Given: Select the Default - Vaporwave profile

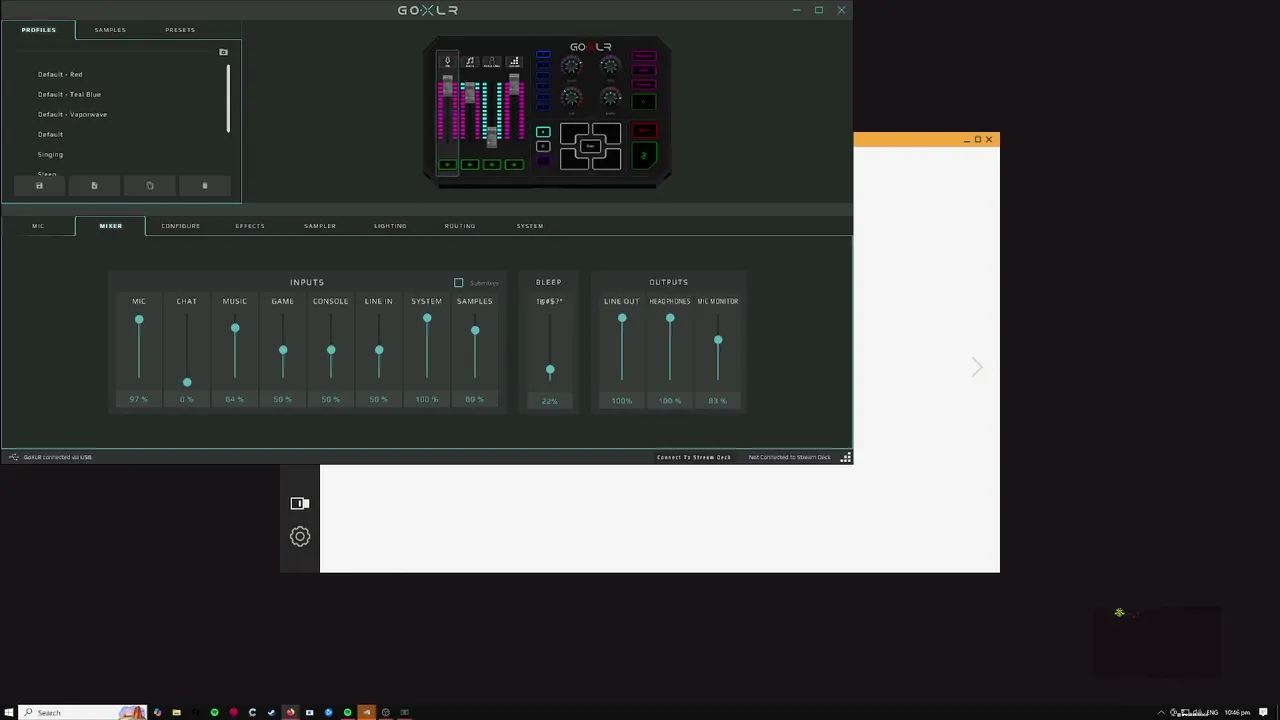Looking at the screenshot, I should pos(72,114).
